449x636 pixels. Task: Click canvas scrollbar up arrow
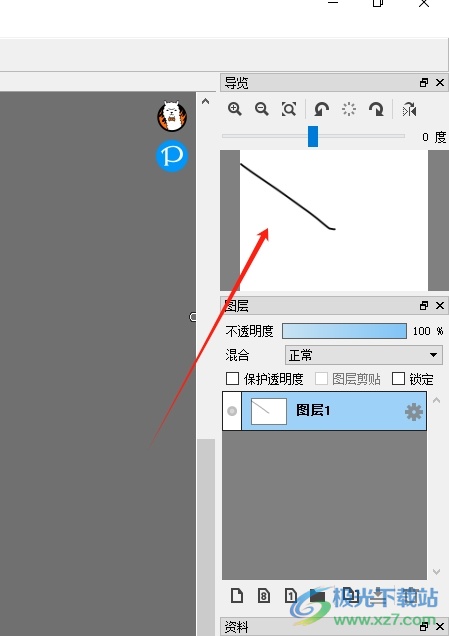pyautogui.click(x=206, y=101)
